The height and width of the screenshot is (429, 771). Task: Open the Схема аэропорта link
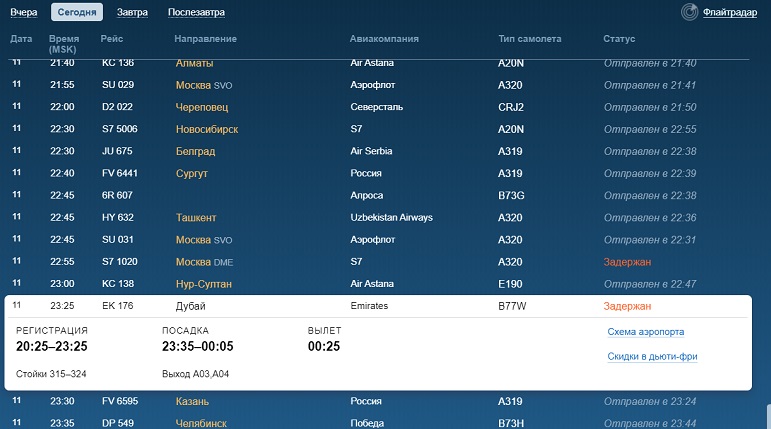(x=646, y=332)
